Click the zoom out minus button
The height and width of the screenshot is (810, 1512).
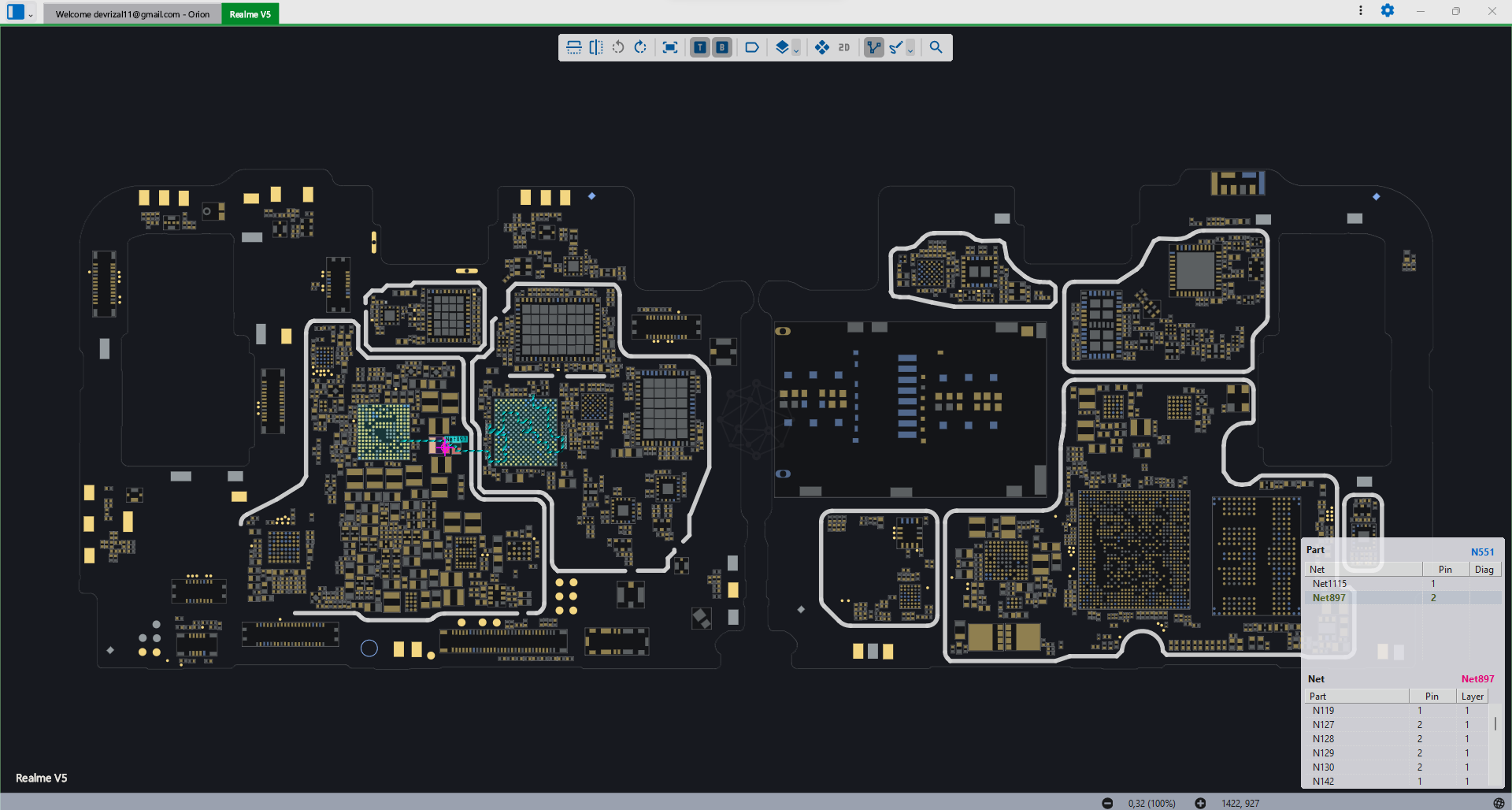tap(1107, 803)
